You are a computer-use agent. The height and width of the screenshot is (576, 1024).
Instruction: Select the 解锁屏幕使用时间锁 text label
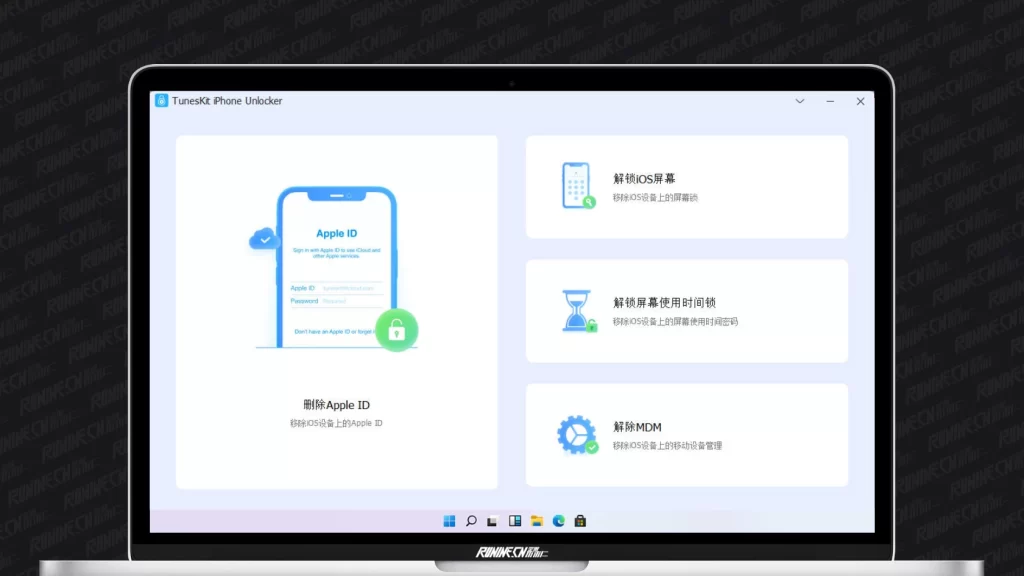coord(664,303)
